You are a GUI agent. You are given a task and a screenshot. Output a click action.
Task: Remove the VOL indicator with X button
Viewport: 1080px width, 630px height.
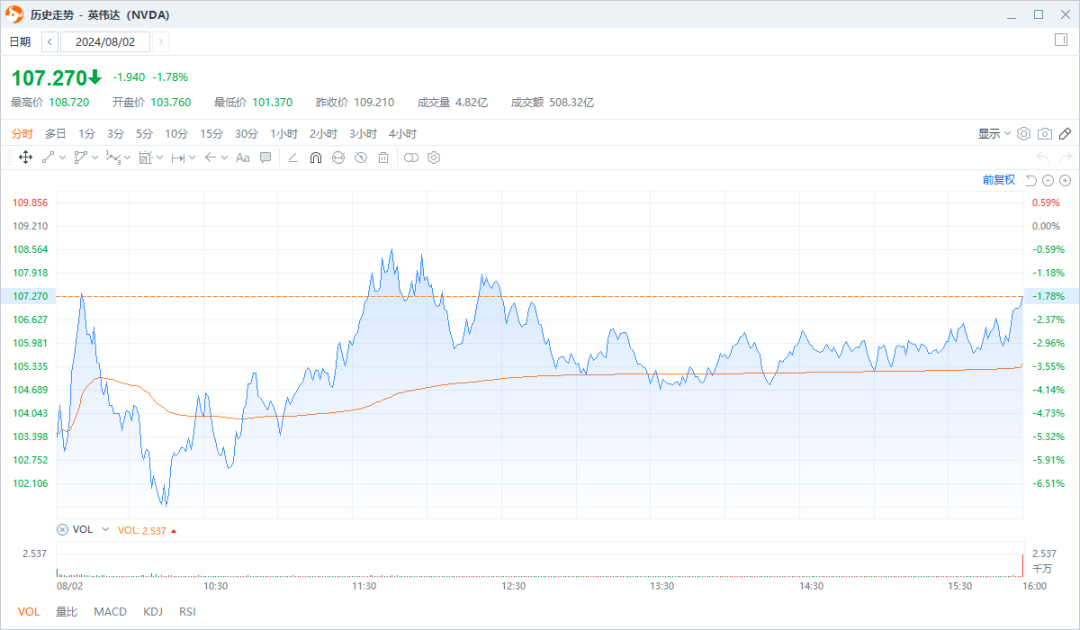[x=62, y=530]
